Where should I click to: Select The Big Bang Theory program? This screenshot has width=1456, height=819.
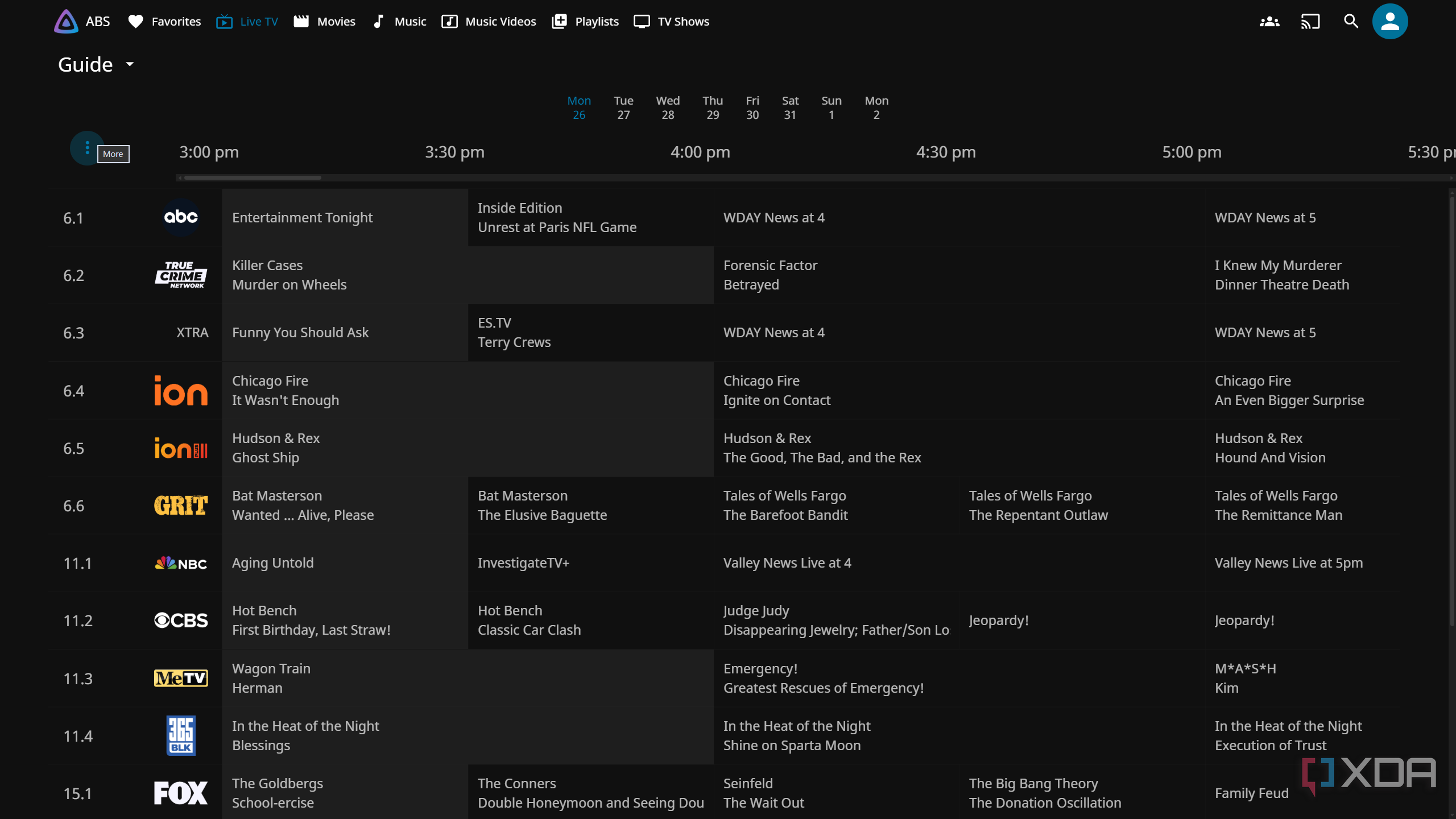coord(1082,793)
